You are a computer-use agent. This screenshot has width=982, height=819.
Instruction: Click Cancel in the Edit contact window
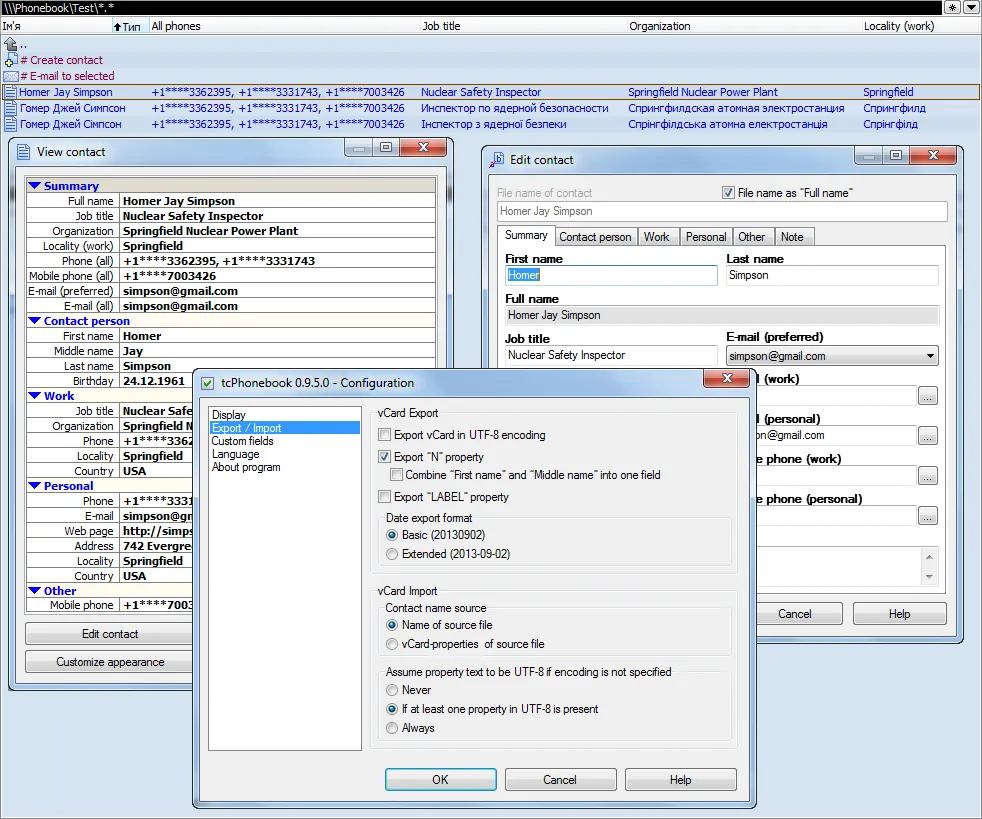[799, 614]
